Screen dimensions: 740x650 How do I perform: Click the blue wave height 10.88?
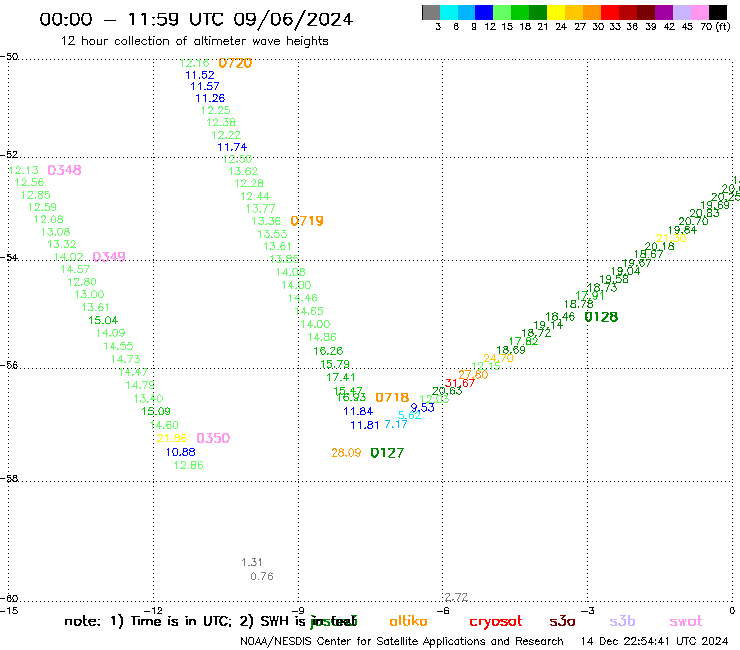click(180, 452)
